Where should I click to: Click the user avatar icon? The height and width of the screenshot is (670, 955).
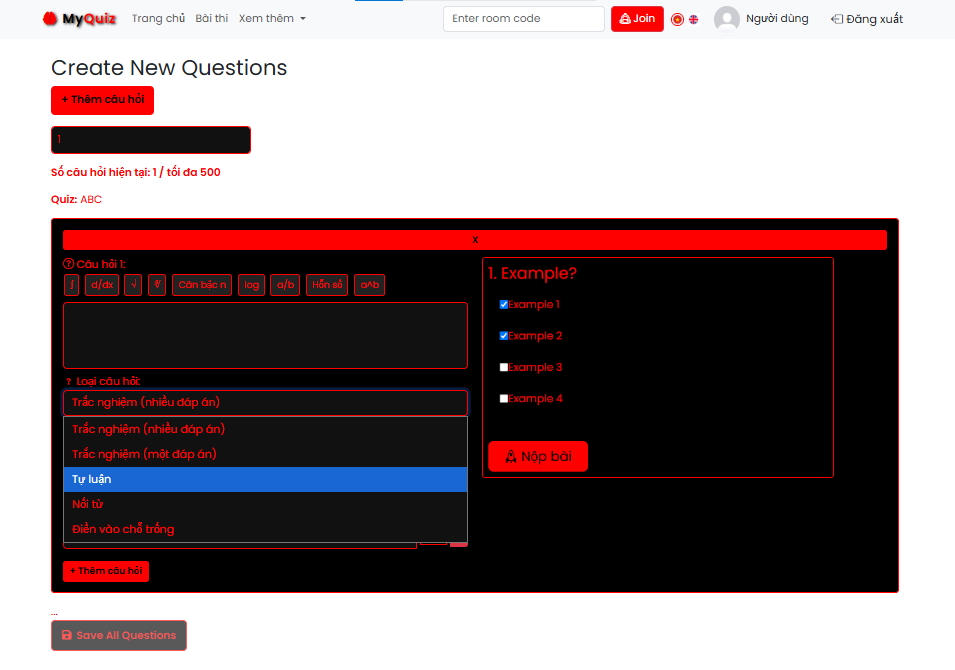[x=727, y=19]
